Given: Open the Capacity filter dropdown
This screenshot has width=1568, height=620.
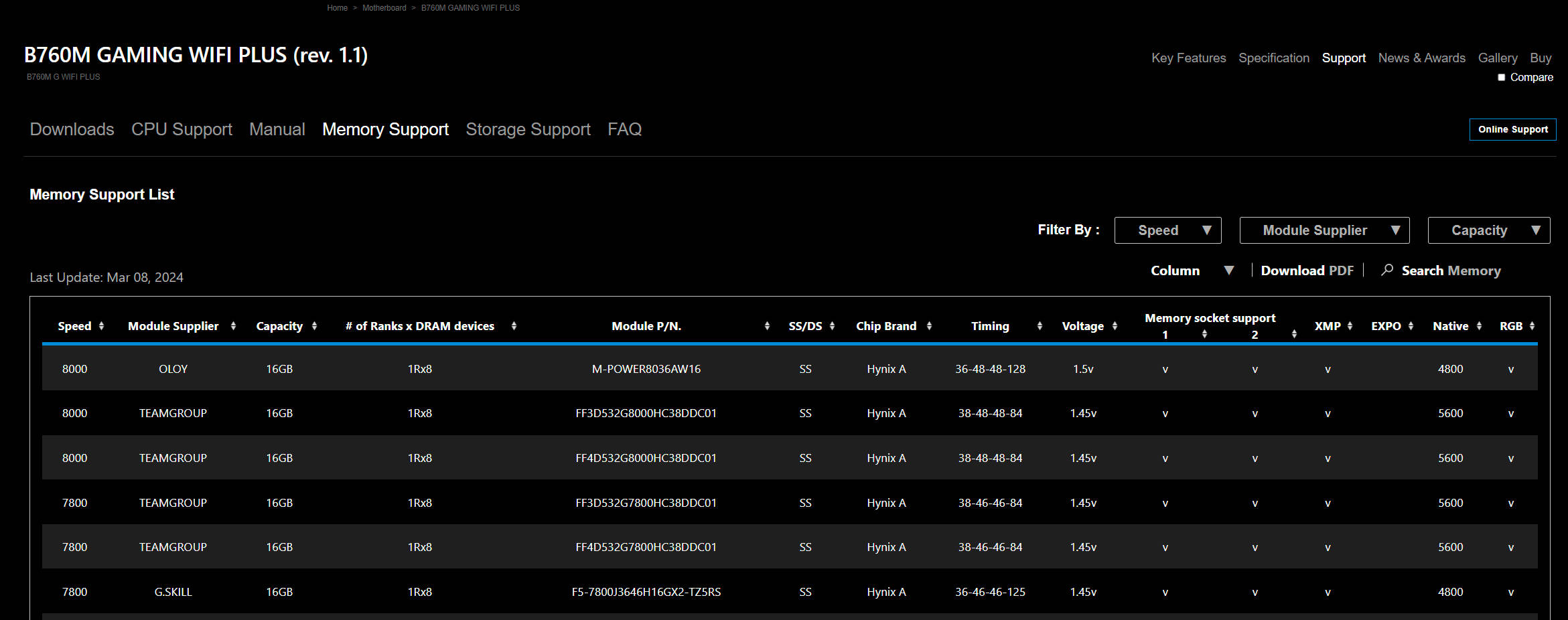Looking at the screenshot, I should [x=1489, y=230].
